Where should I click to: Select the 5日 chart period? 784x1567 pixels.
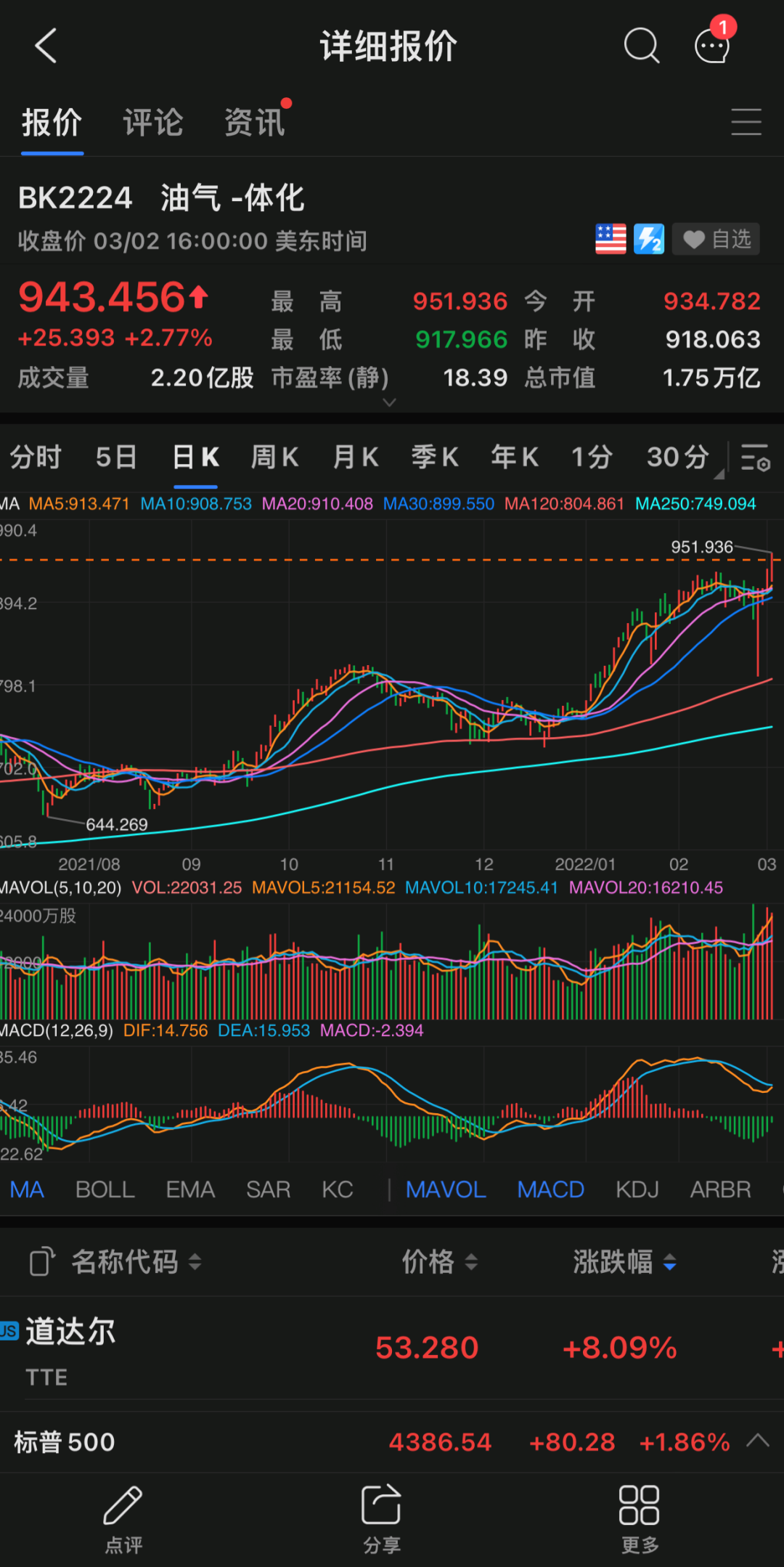pyautogui.click(x=117, y=457)
